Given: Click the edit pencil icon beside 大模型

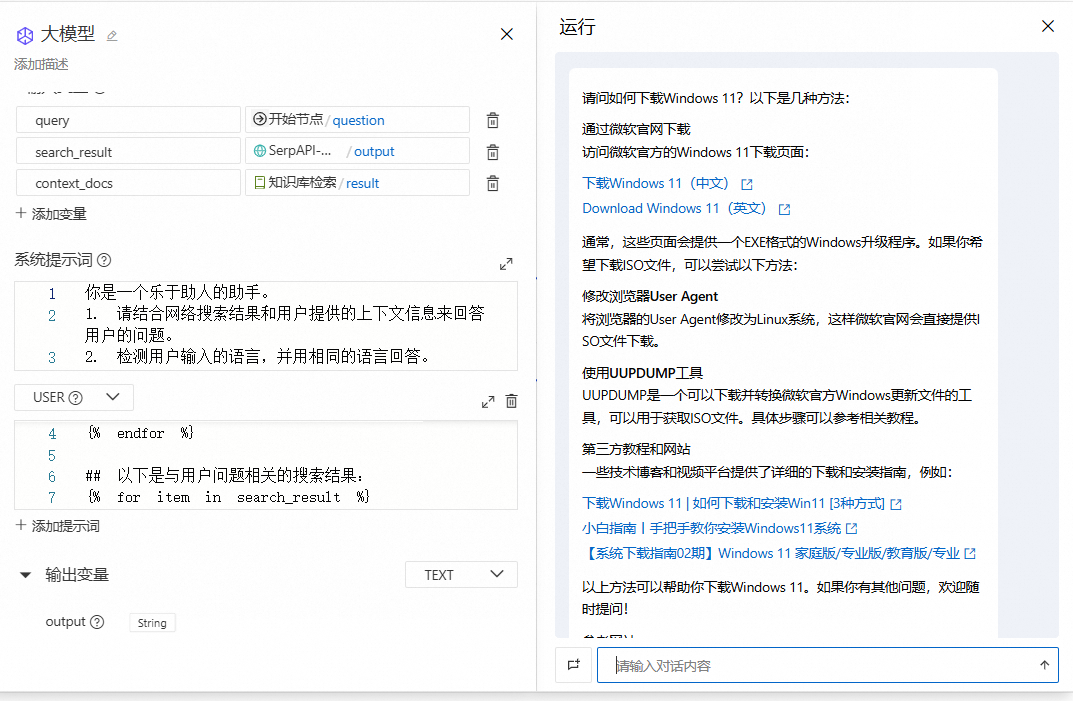Looking at the screenshot, I should (x=112, y=36).
